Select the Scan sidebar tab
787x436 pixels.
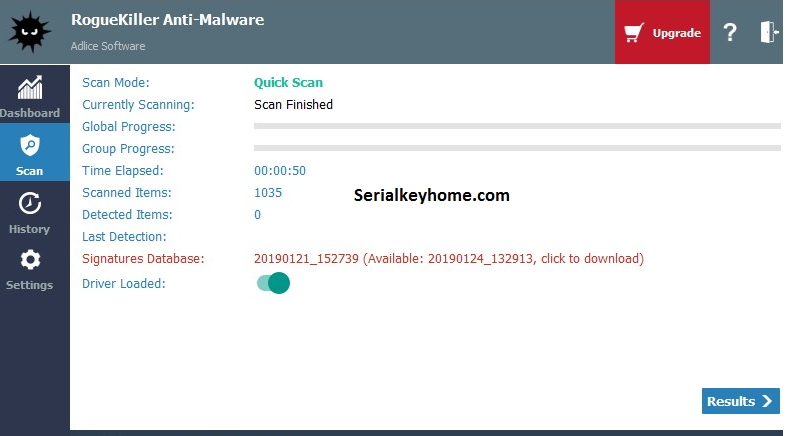coord(35,153)
